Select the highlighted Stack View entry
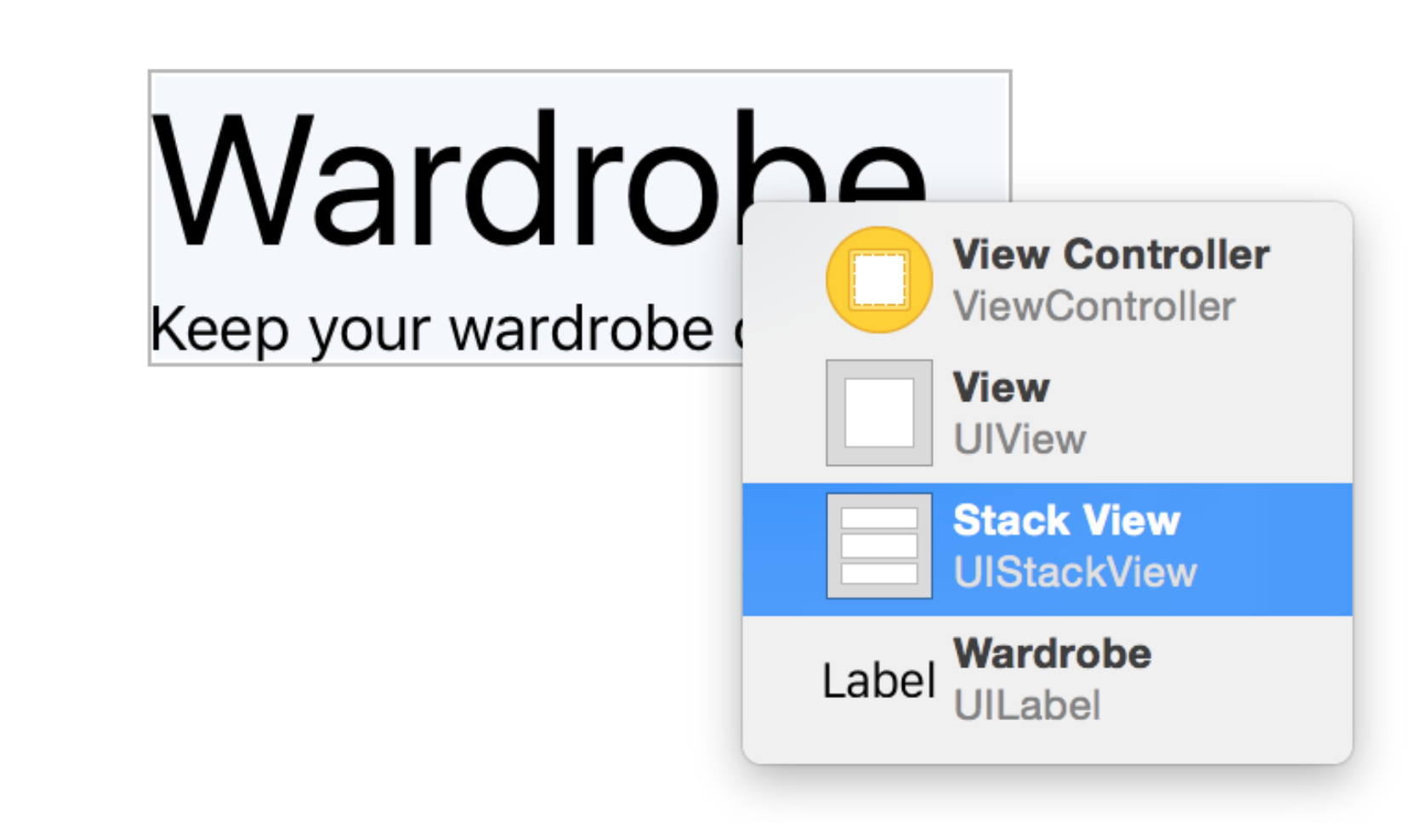 coord(1048,549)
